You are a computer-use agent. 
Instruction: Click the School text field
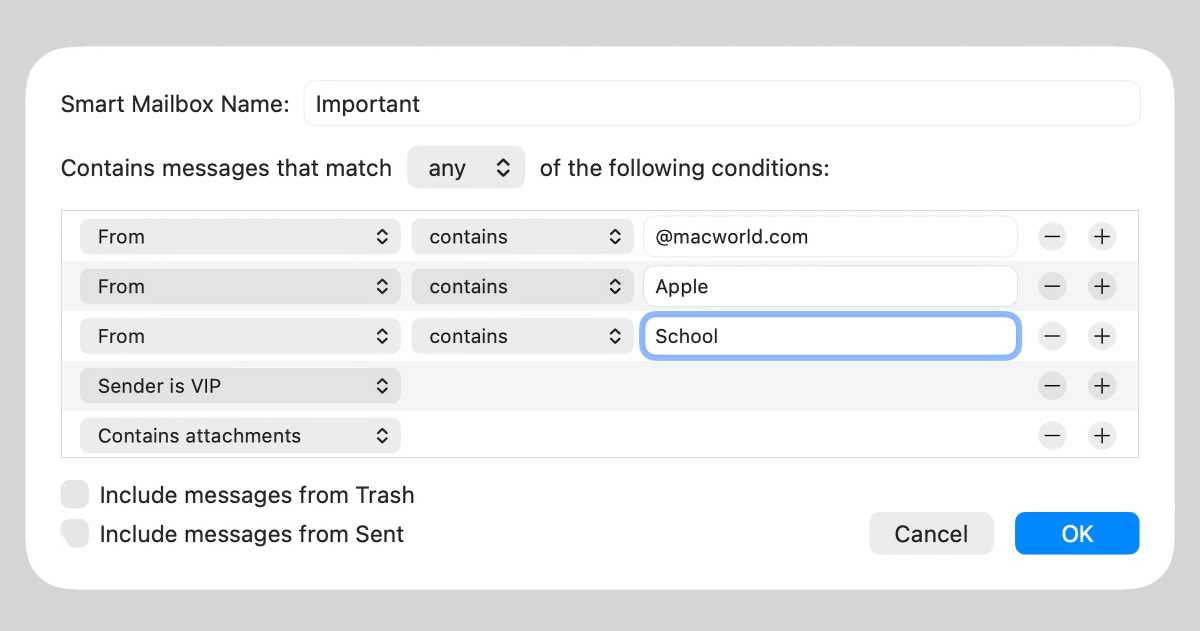pos(830,336)
